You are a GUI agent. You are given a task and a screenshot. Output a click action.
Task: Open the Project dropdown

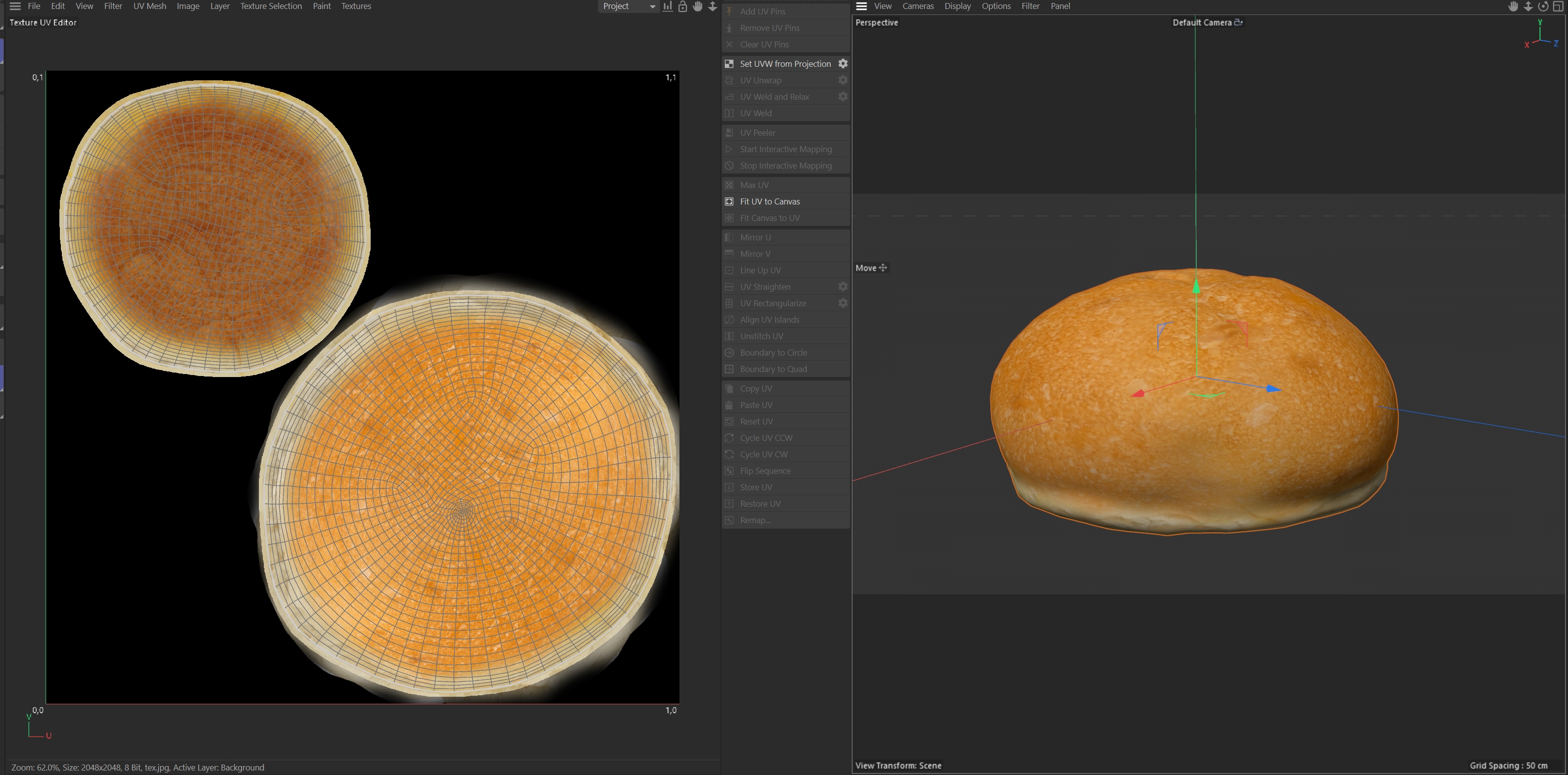(x=628, y=6)
